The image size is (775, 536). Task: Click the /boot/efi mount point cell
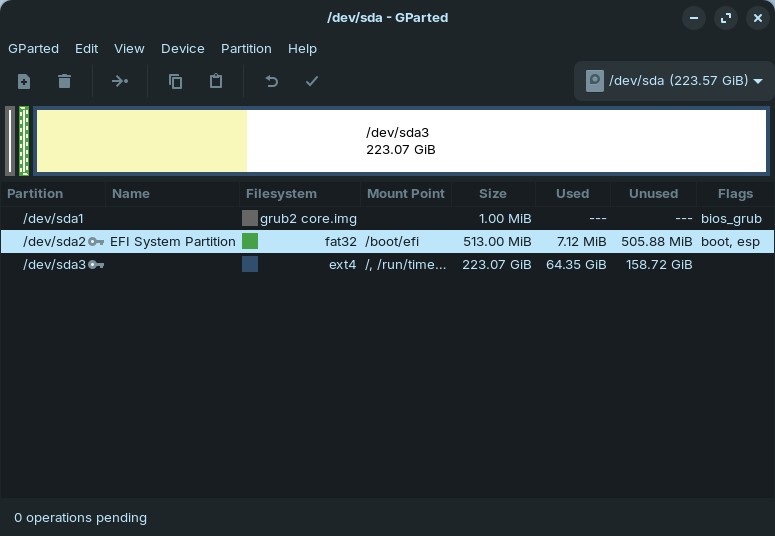[392, 242]
